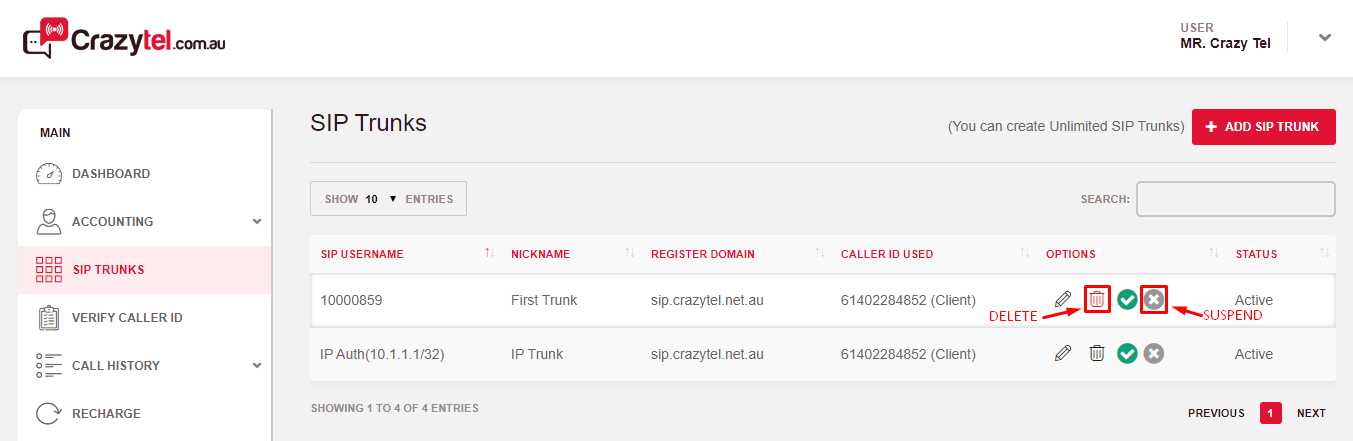Delete the First Trunk using trash icon

pyautogui.click(x=1097, y=299)
